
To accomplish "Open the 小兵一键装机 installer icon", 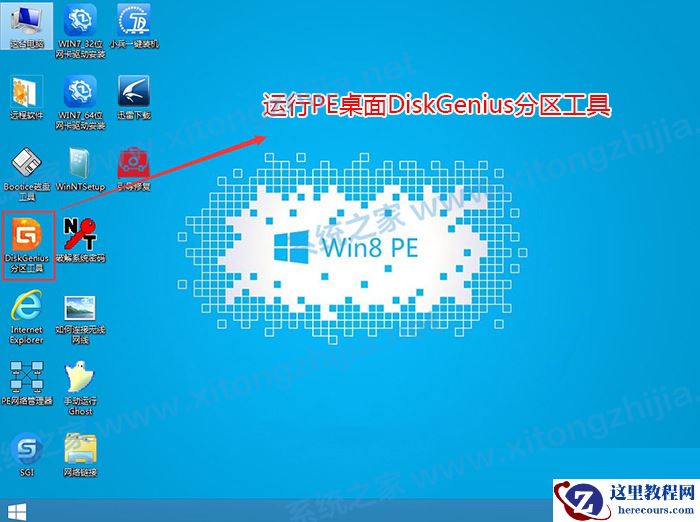I will (134, 25).
